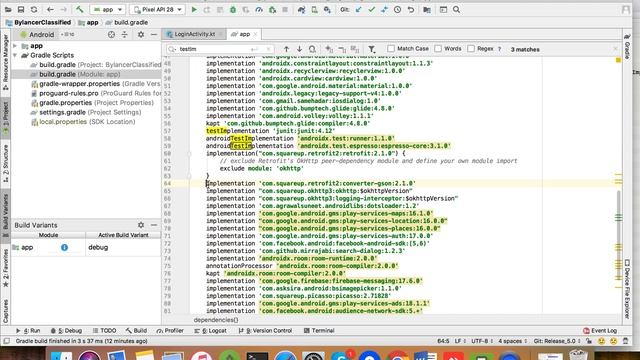
Task: Click the info icon next to app module
Action: [x=64, y=247]
